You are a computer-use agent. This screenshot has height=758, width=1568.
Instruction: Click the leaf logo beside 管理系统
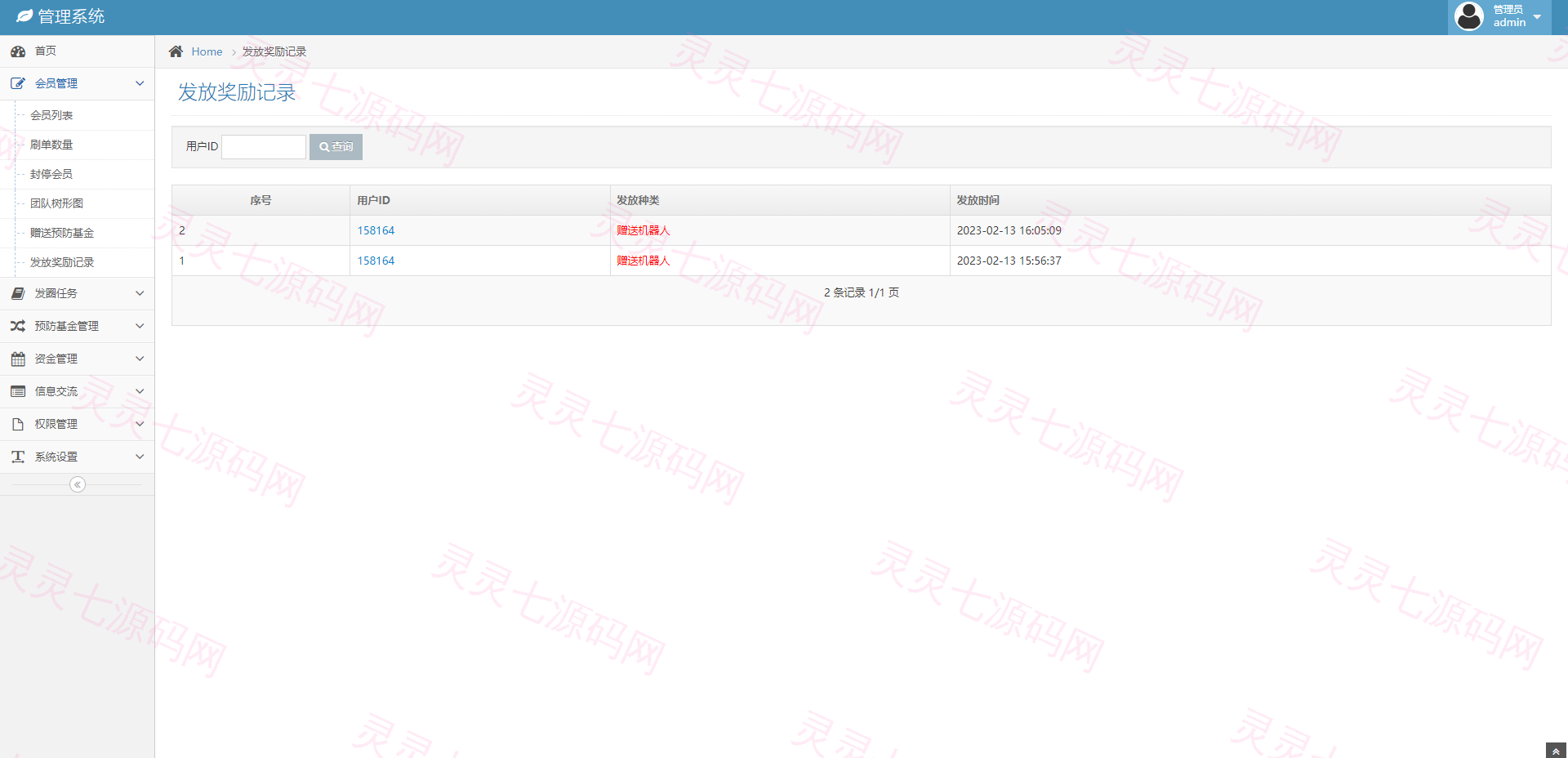[25, 16]
